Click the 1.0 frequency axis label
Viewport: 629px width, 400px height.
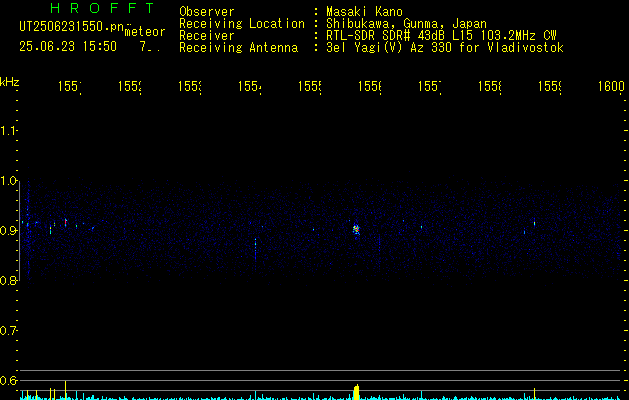[x=8, y=181]
